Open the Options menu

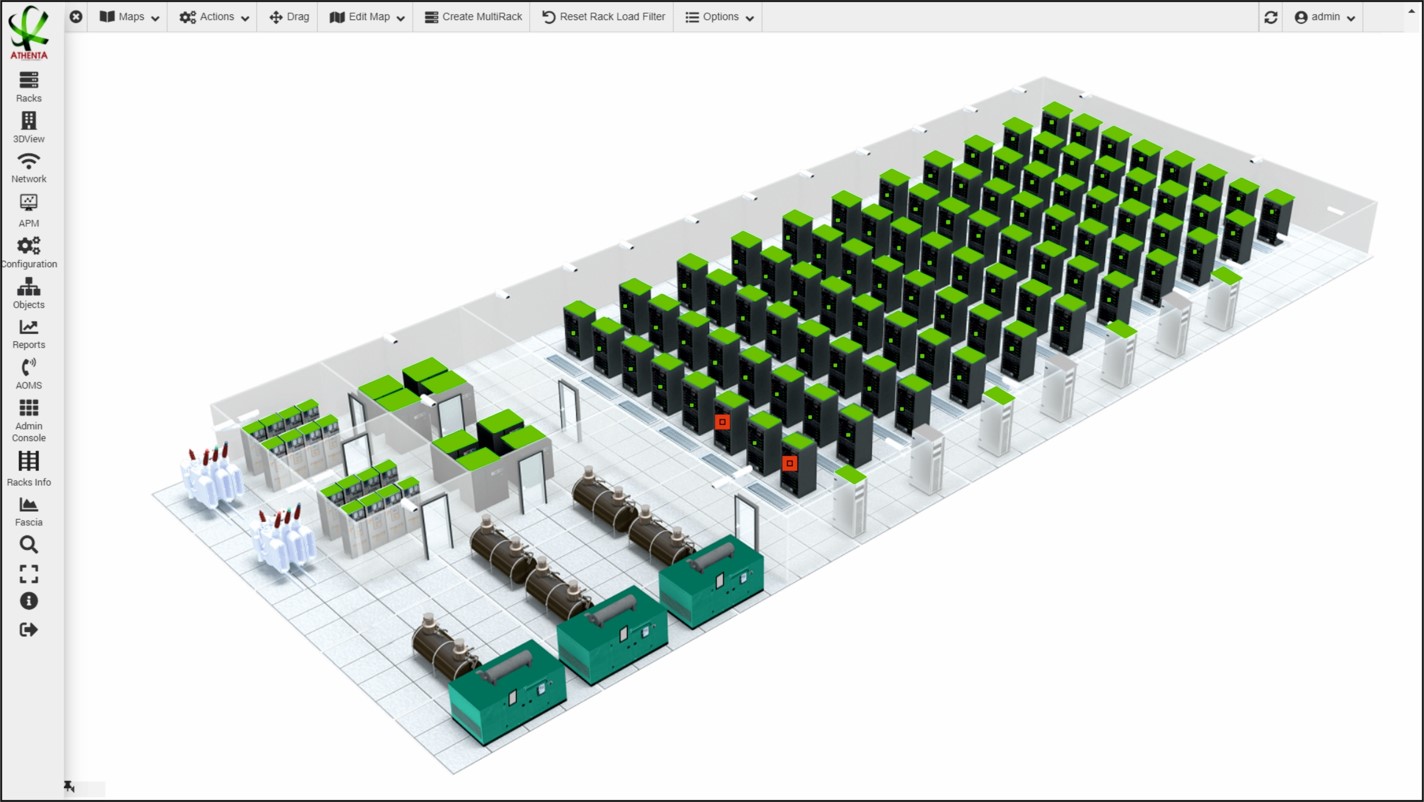(x=719, y=17)
